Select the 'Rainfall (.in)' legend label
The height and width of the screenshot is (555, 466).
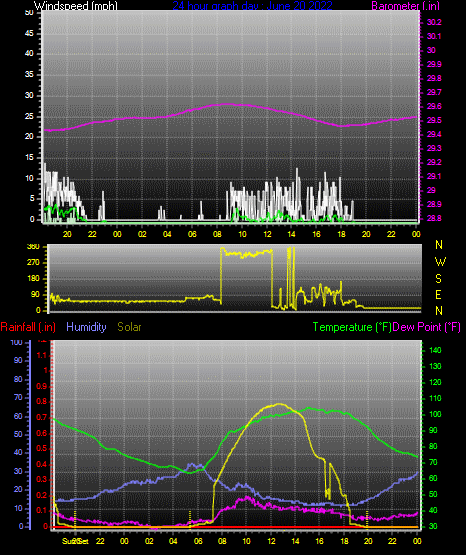click(x=28, y=327)
